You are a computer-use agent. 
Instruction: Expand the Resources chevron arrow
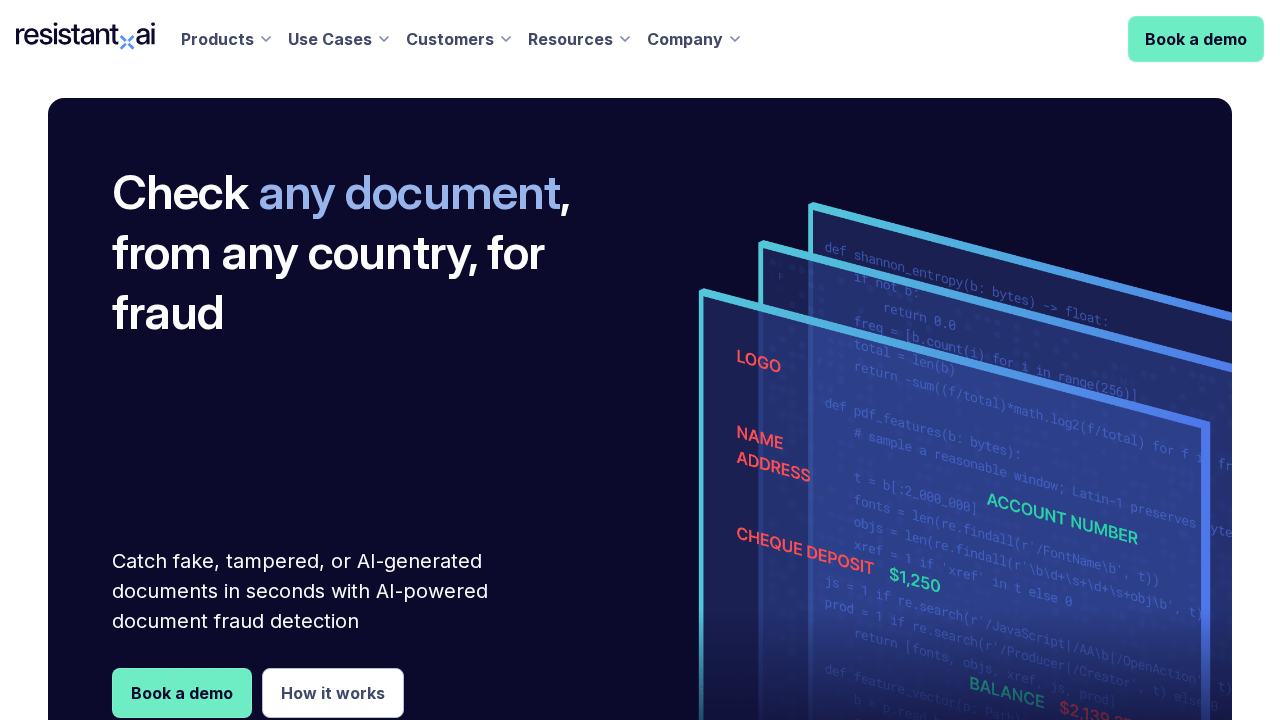tap(625, 39)
